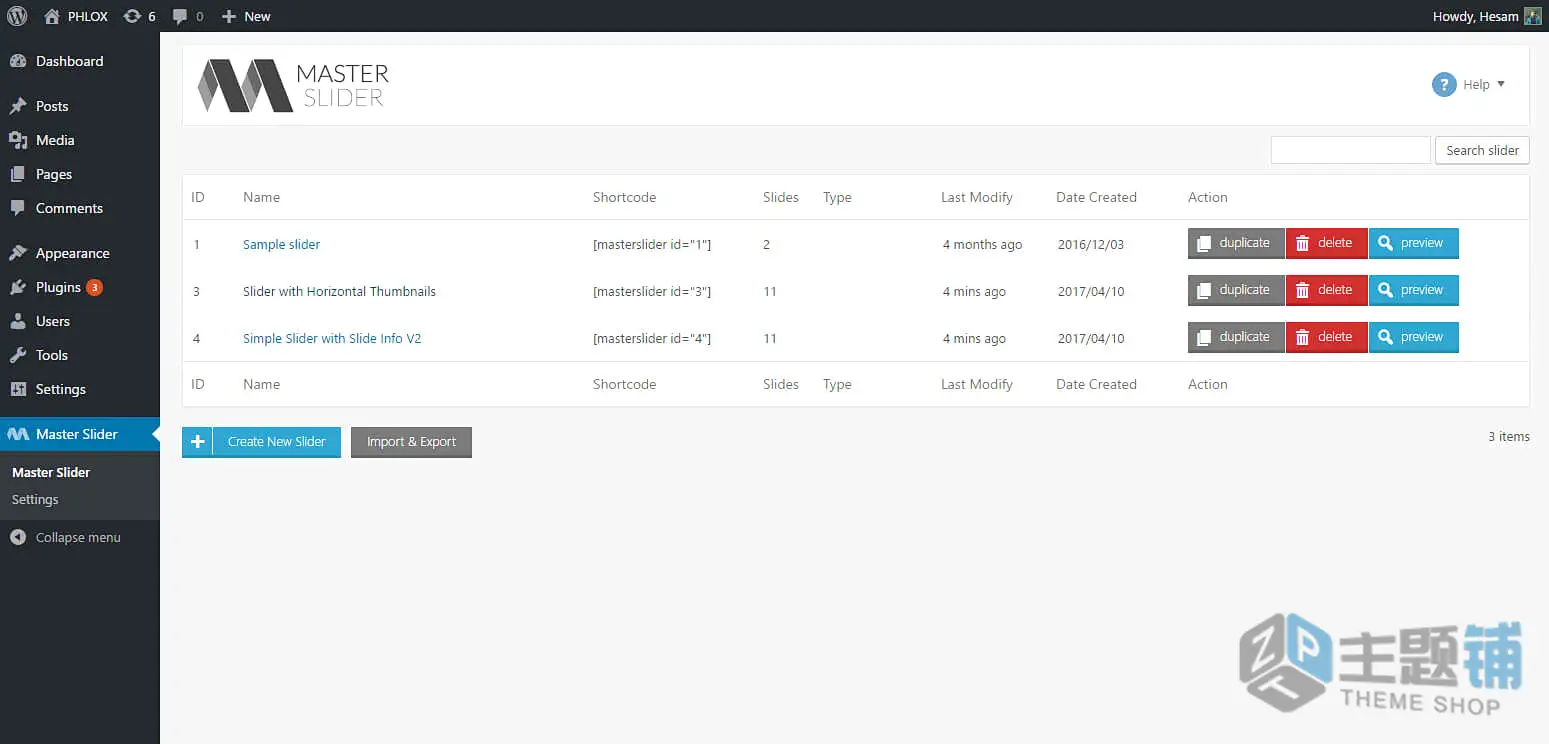This screenshot has height=744, width=1549.
Task: Open the Sample slider link
Action: click(281, 244)
